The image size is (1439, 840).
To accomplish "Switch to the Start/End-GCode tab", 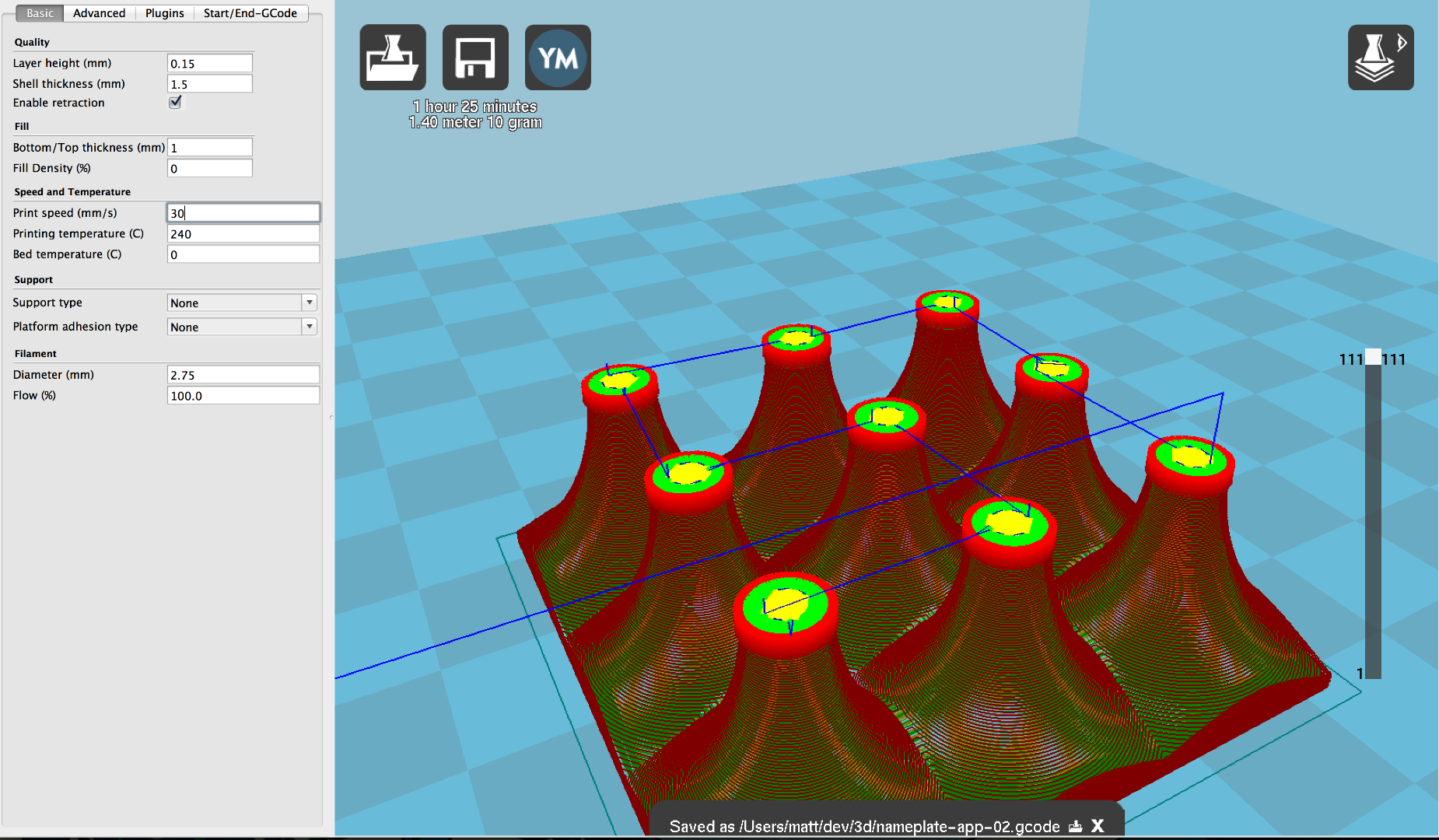I will 250,13.
